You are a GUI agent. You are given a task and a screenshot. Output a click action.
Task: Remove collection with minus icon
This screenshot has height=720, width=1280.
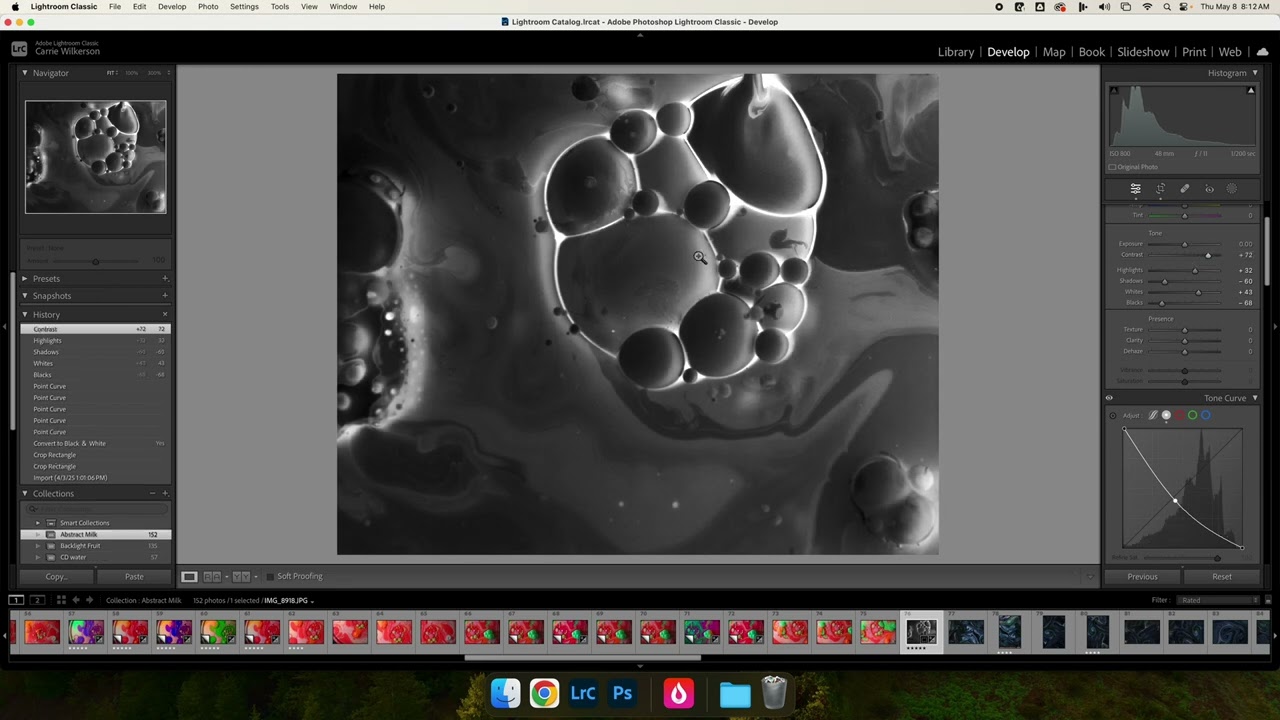(x=153, y=493)
